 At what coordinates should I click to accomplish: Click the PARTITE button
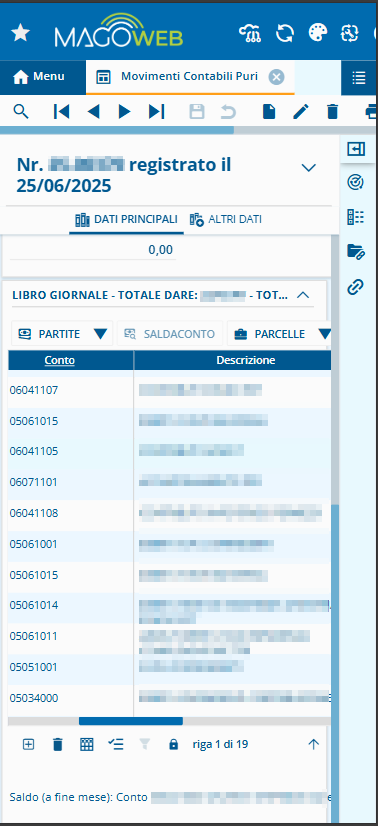51,334
